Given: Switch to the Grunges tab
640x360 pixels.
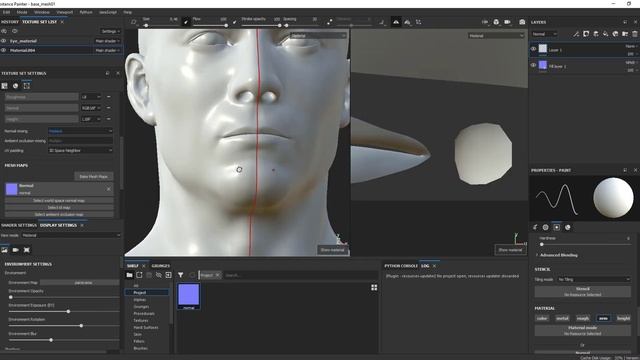Looking at the screenshot, I should 160,266.
